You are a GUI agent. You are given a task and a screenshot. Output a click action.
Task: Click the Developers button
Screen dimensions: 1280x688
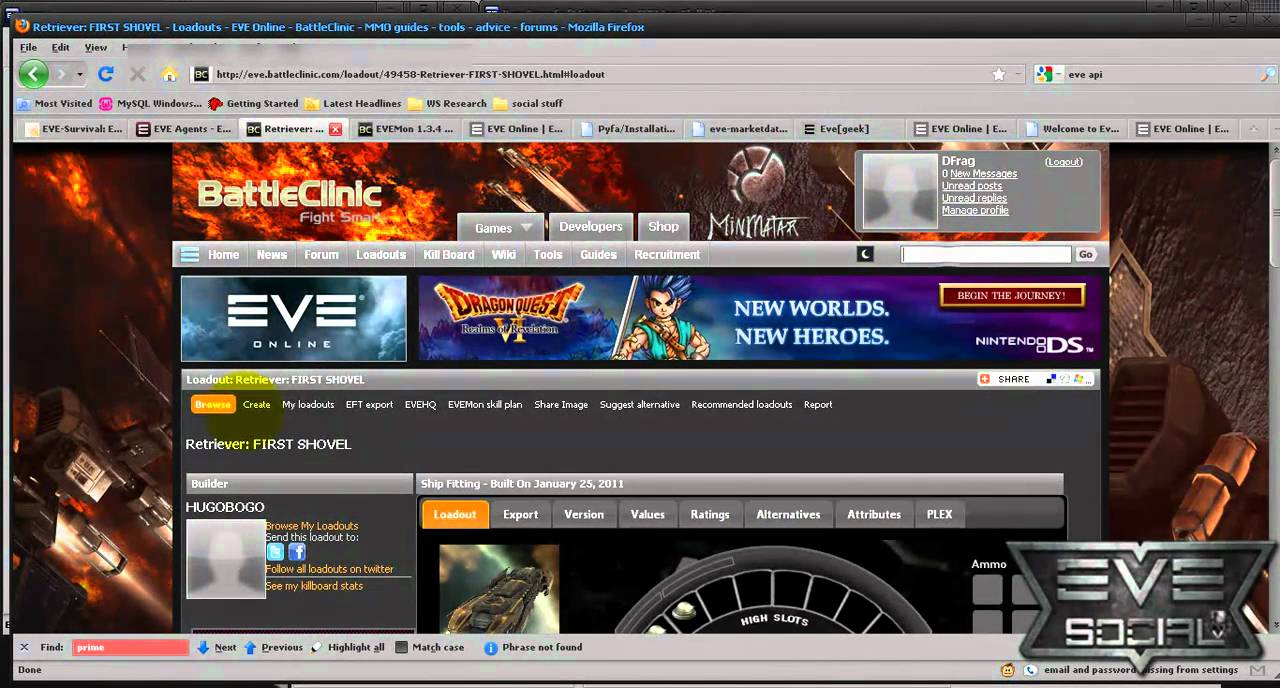[x=590, y=227]
